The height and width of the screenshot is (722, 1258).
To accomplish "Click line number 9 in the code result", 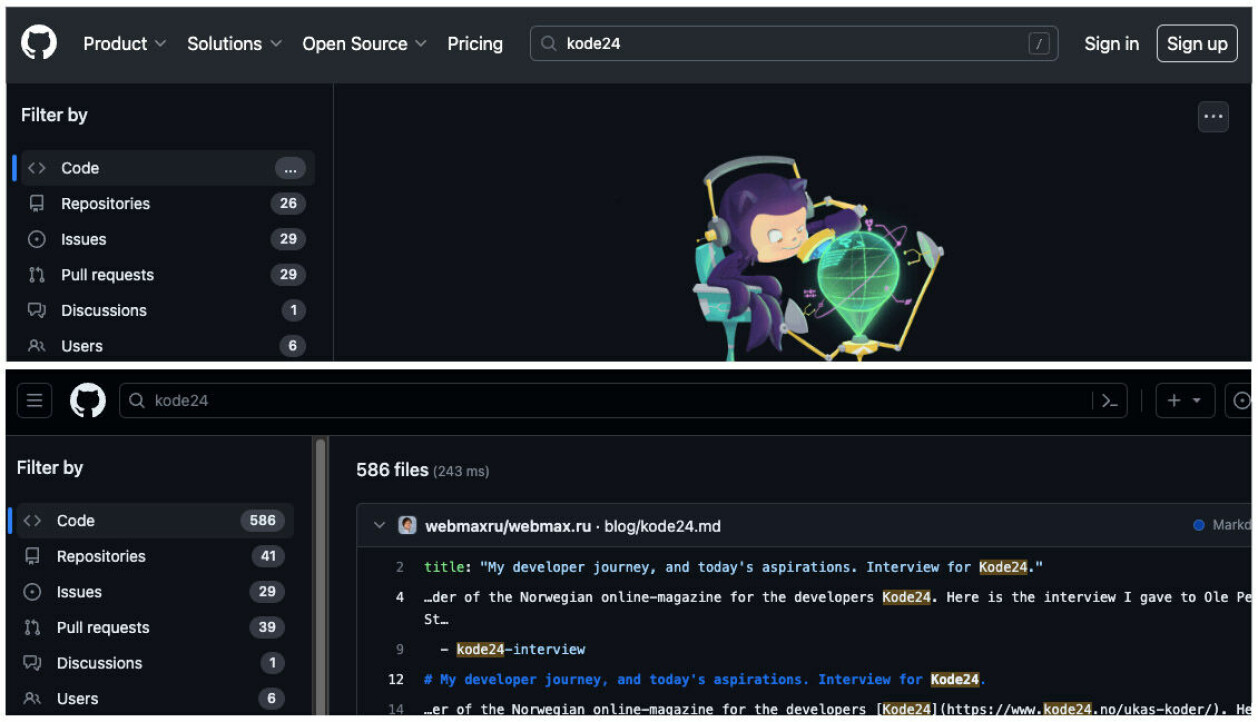I will click(x=400, y=649).
